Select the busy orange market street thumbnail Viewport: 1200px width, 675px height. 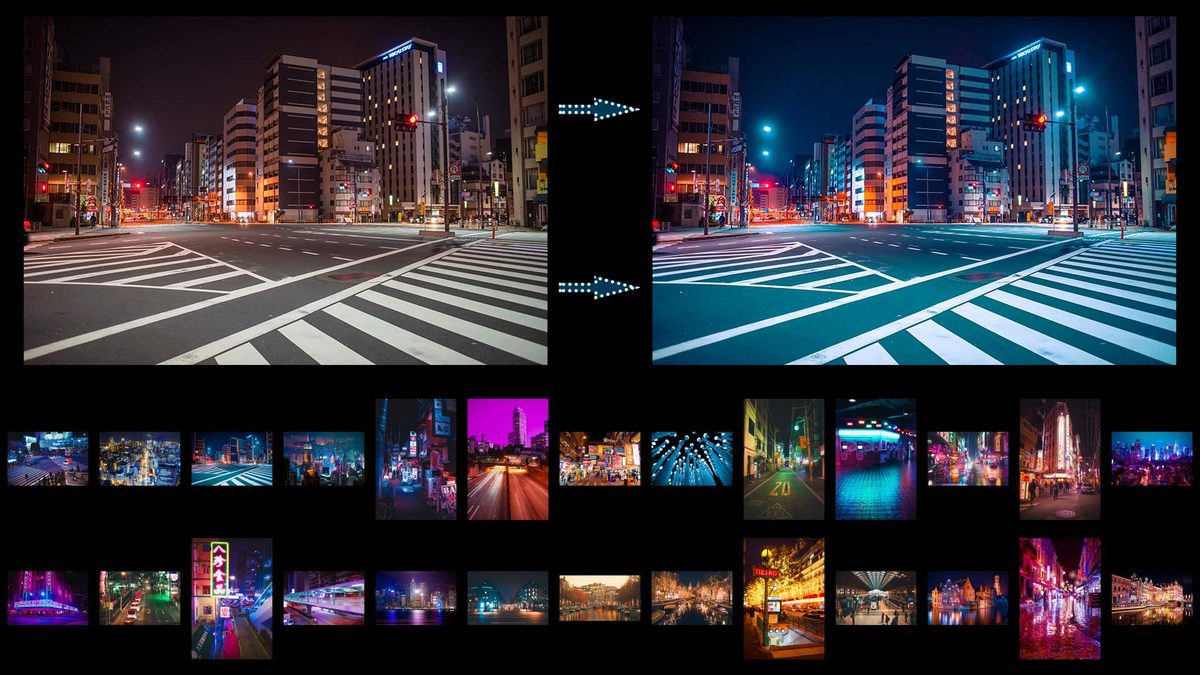(x=600, y=459)
